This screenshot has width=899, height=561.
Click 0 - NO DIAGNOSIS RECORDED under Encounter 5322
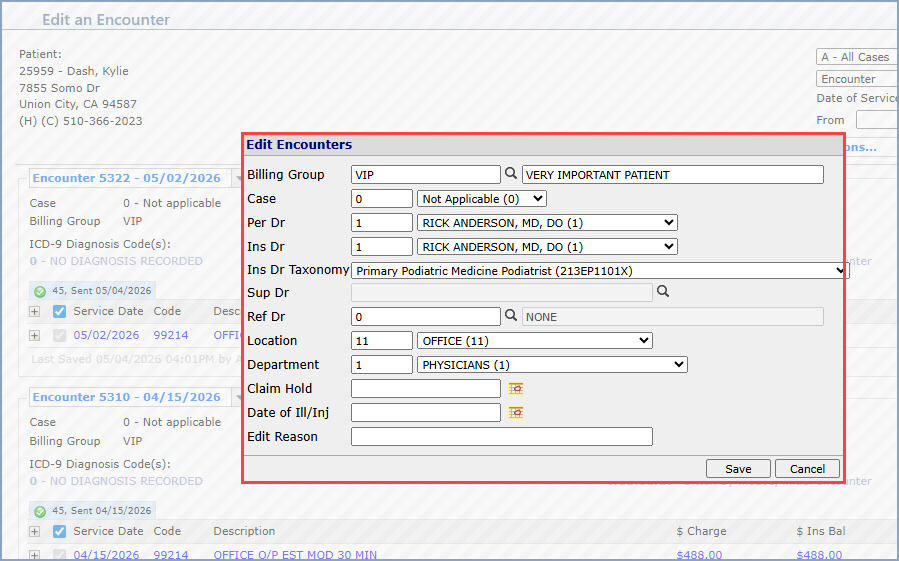click(116, 261)
